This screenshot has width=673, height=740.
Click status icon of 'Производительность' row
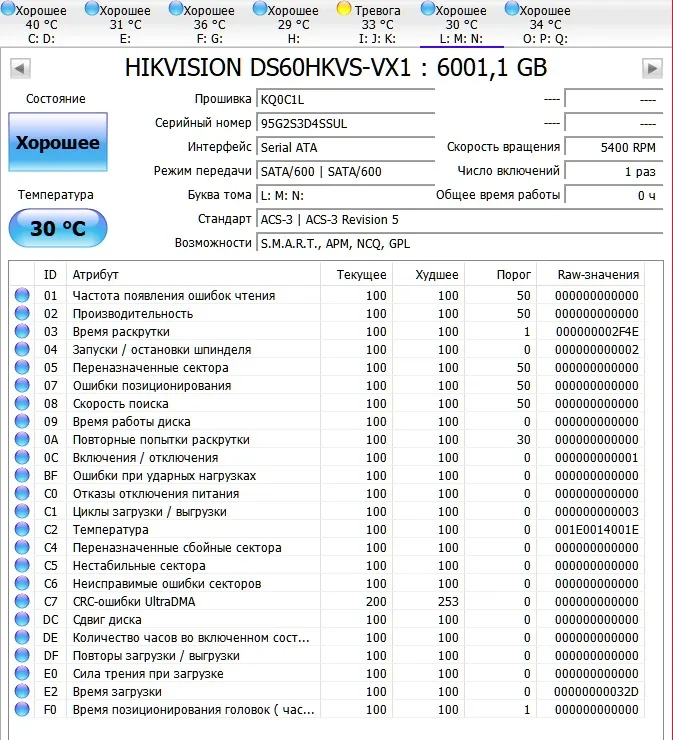click(x=22, y=313)
